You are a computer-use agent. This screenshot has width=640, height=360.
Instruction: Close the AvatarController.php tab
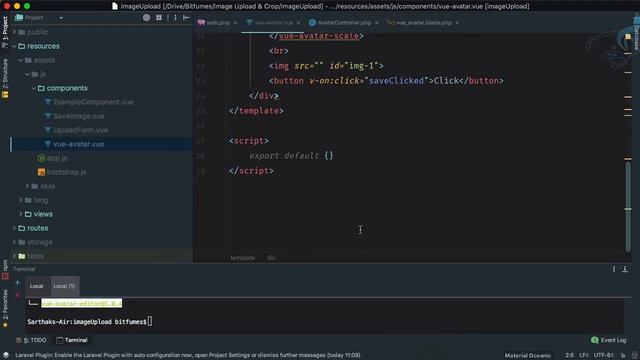coord(376,23)
